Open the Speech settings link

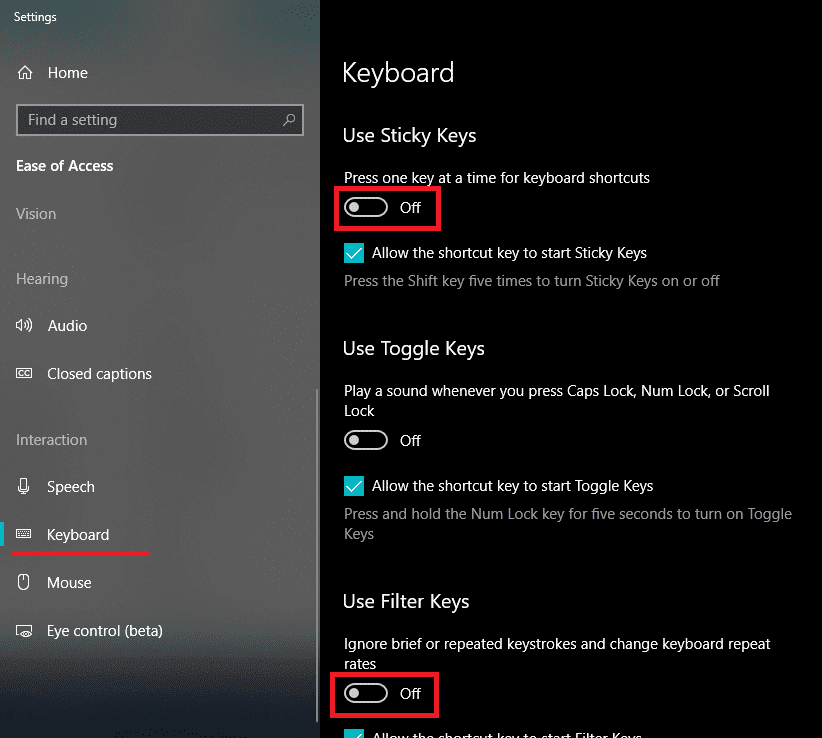71,486
